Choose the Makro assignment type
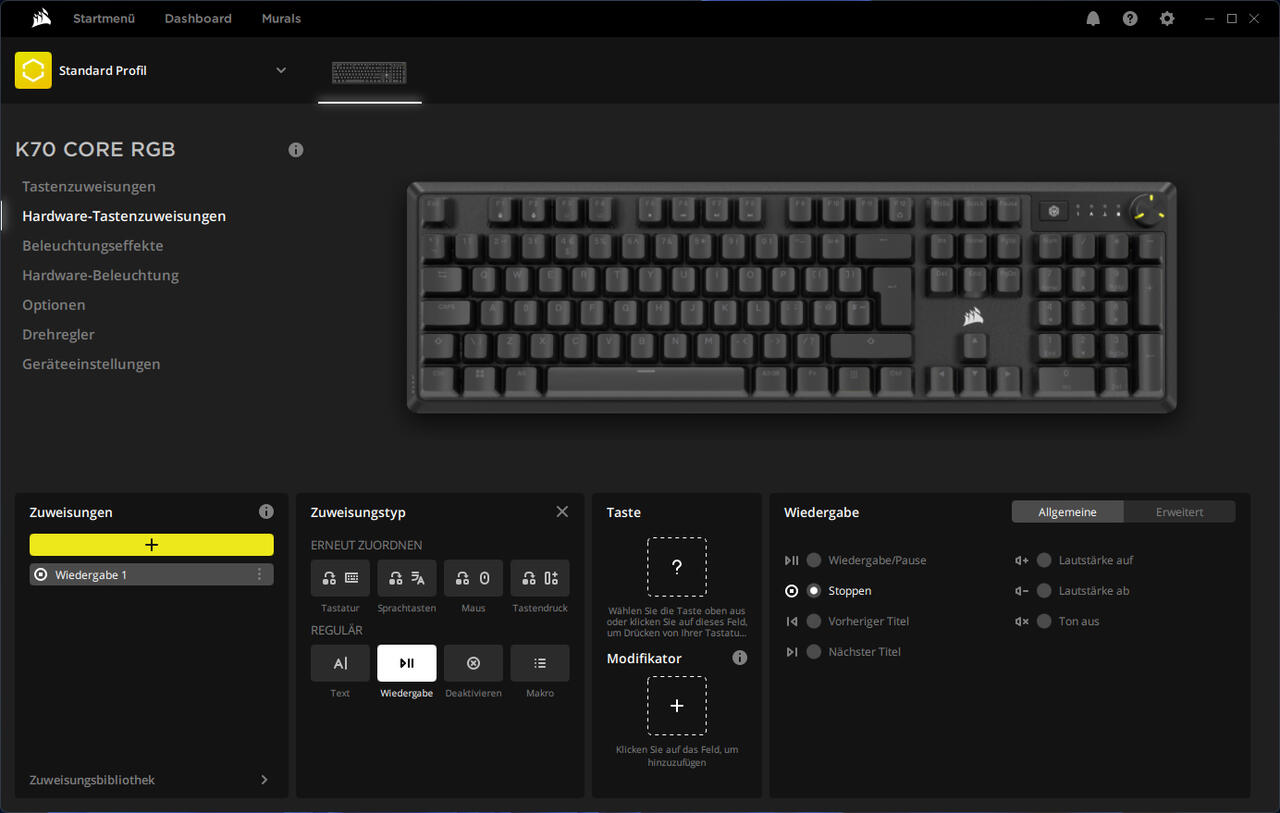This screenshot has width=1280, height=813. click(x=540, y=663)
